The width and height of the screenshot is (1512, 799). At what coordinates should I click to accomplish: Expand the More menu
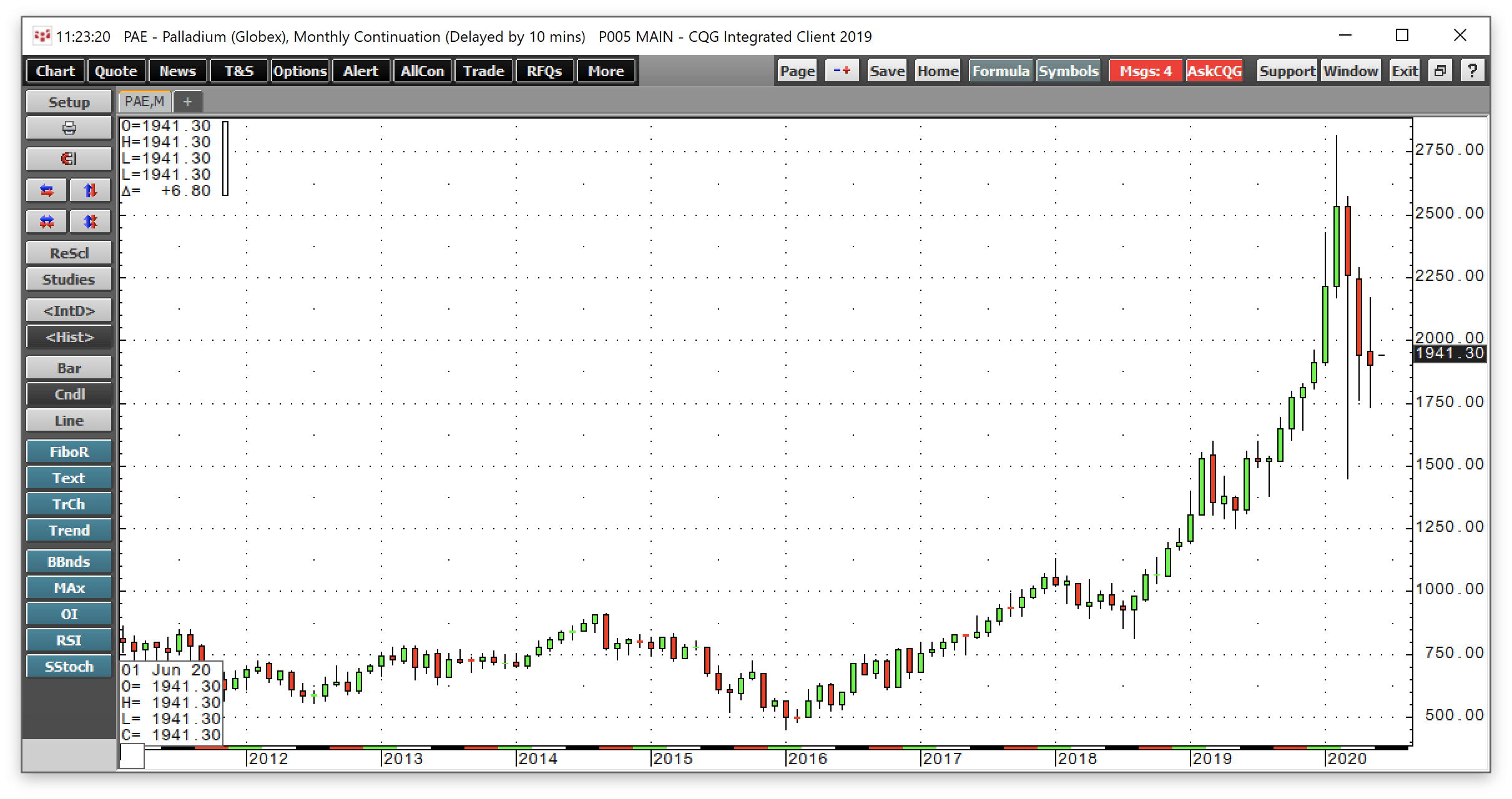(x=606, y=71)
